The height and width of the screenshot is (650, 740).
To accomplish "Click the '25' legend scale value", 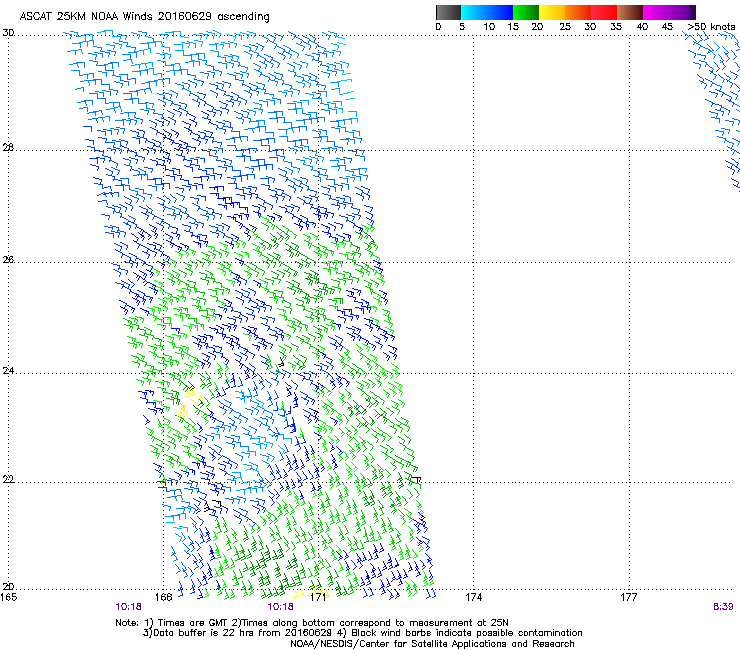I will 565,27.
